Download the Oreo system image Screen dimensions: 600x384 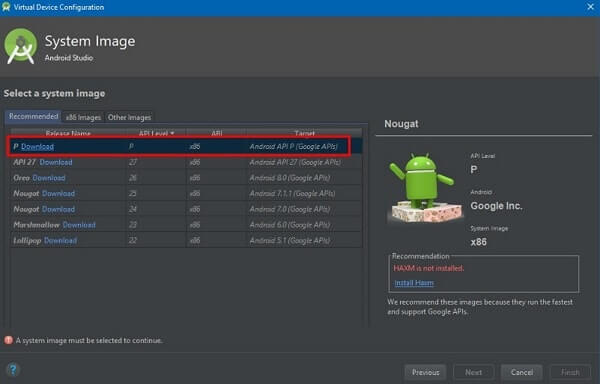click(49, 178)
